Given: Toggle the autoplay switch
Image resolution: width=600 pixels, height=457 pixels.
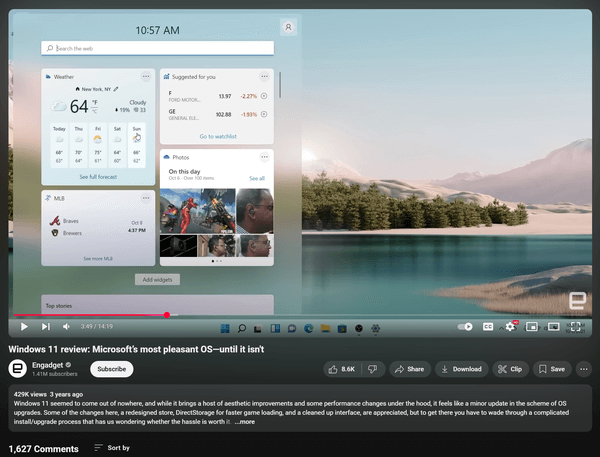Looking at the screenshot, I should 465,326.
